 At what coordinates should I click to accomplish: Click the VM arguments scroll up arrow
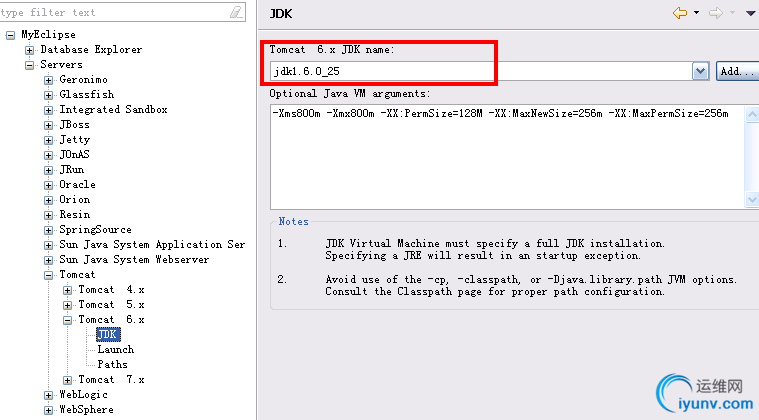point(752,114)
